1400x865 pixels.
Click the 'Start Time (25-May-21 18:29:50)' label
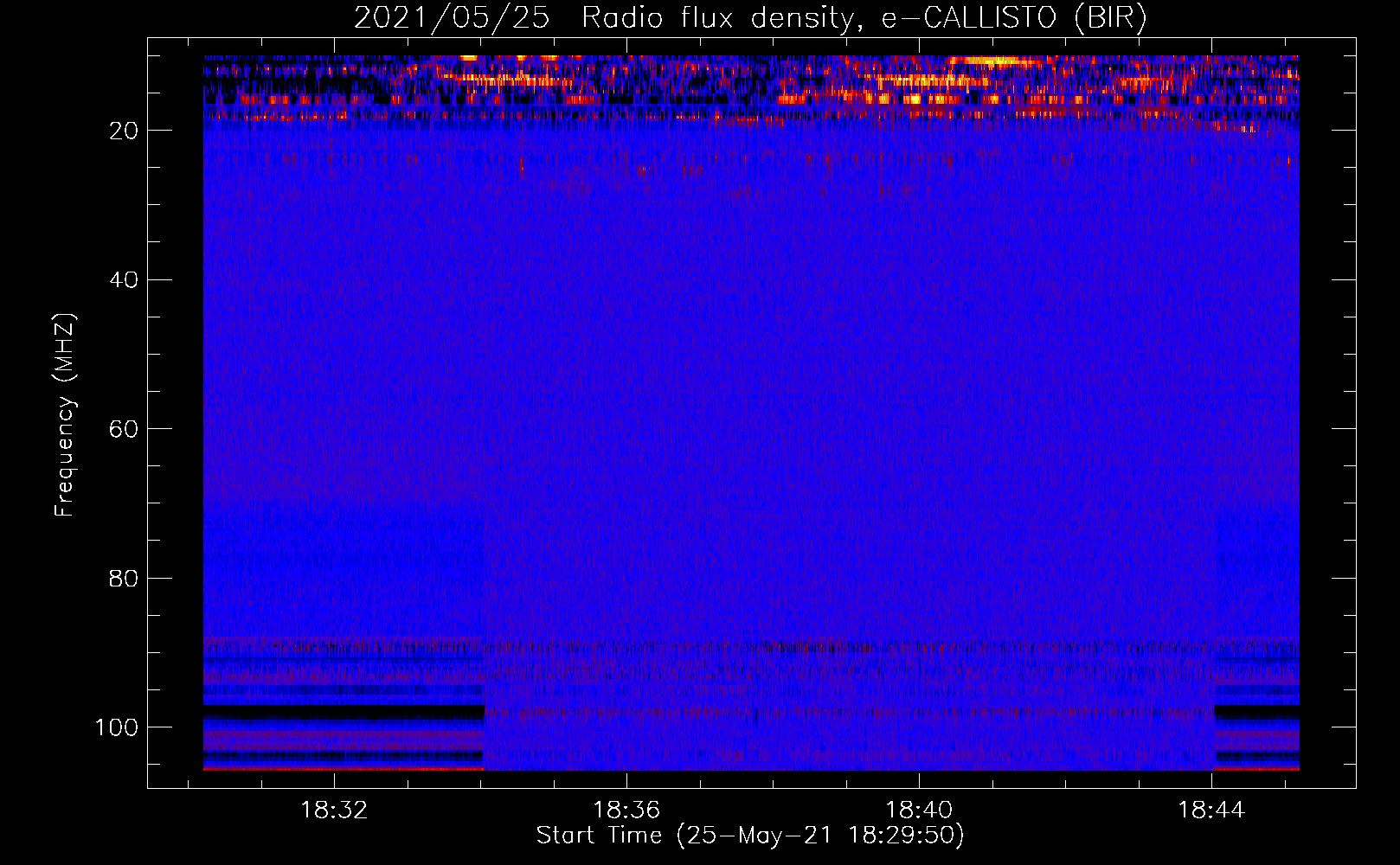tap(750, 836)
